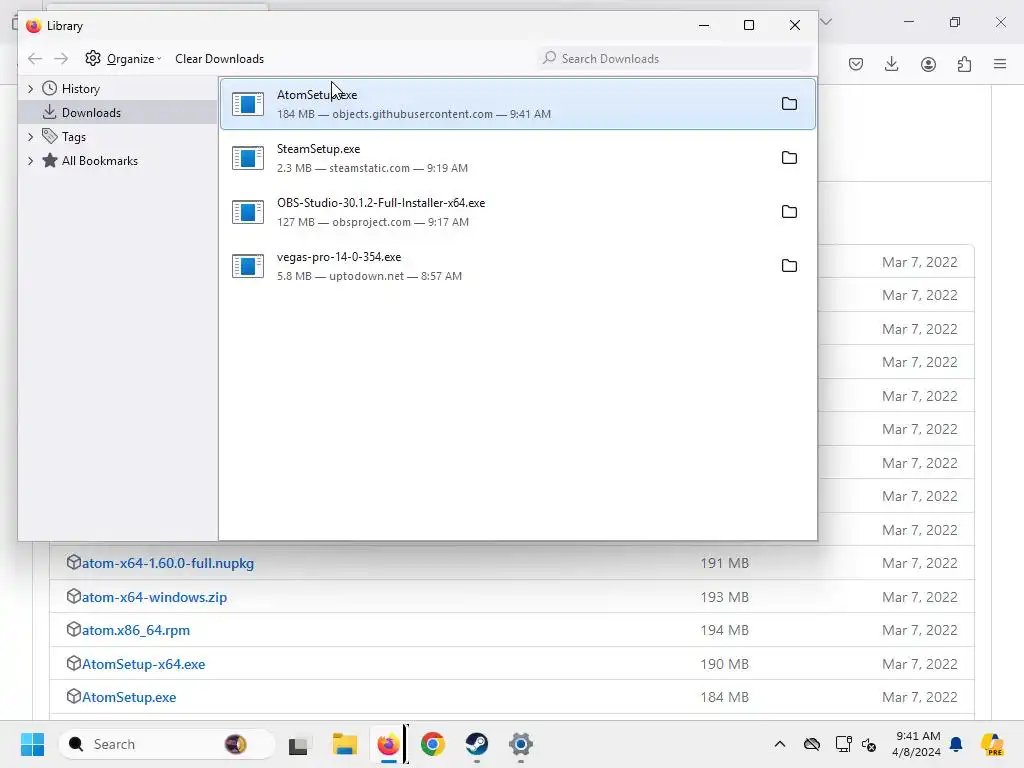This screenshot has height=768, width=1024.
Task: Open Firefox downloads toolbar button
Action: coord(891,64)
